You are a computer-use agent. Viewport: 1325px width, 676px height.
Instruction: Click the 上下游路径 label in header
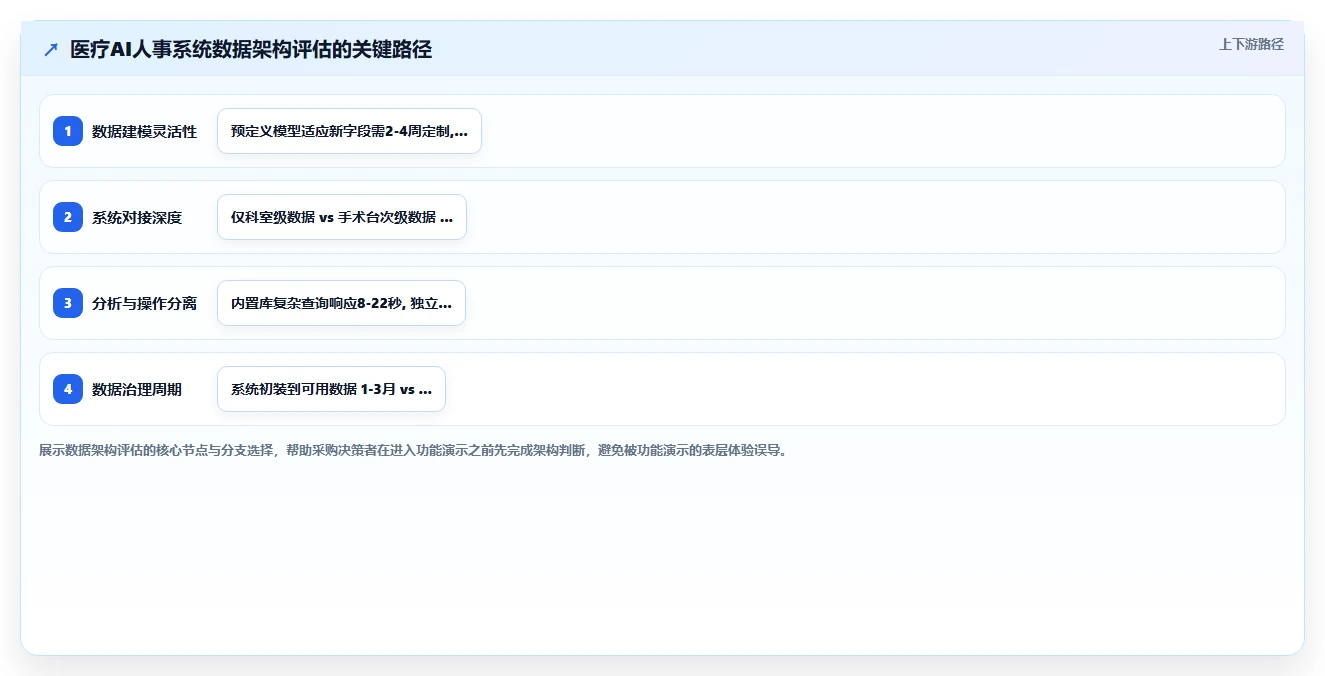tap(1251, 44)
